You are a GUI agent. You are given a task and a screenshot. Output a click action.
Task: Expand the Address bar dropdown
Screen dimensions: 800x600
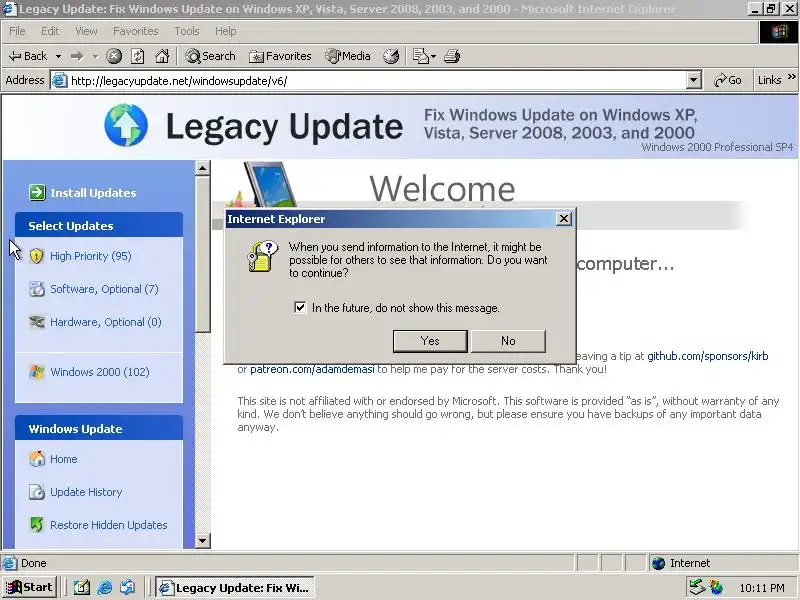click(x=693, y=81)
